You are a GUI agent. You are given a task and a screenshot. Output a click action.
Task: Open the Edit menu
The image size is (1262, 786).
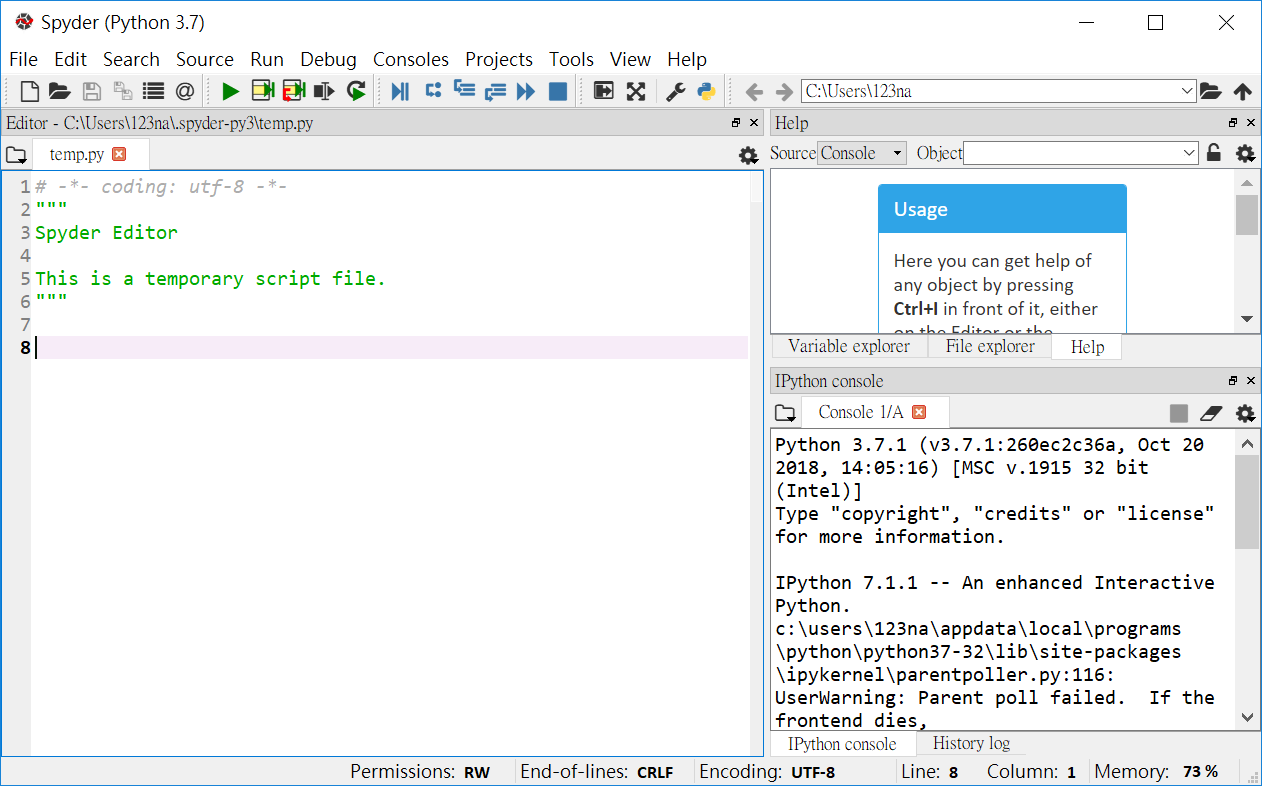click(71, 59)
